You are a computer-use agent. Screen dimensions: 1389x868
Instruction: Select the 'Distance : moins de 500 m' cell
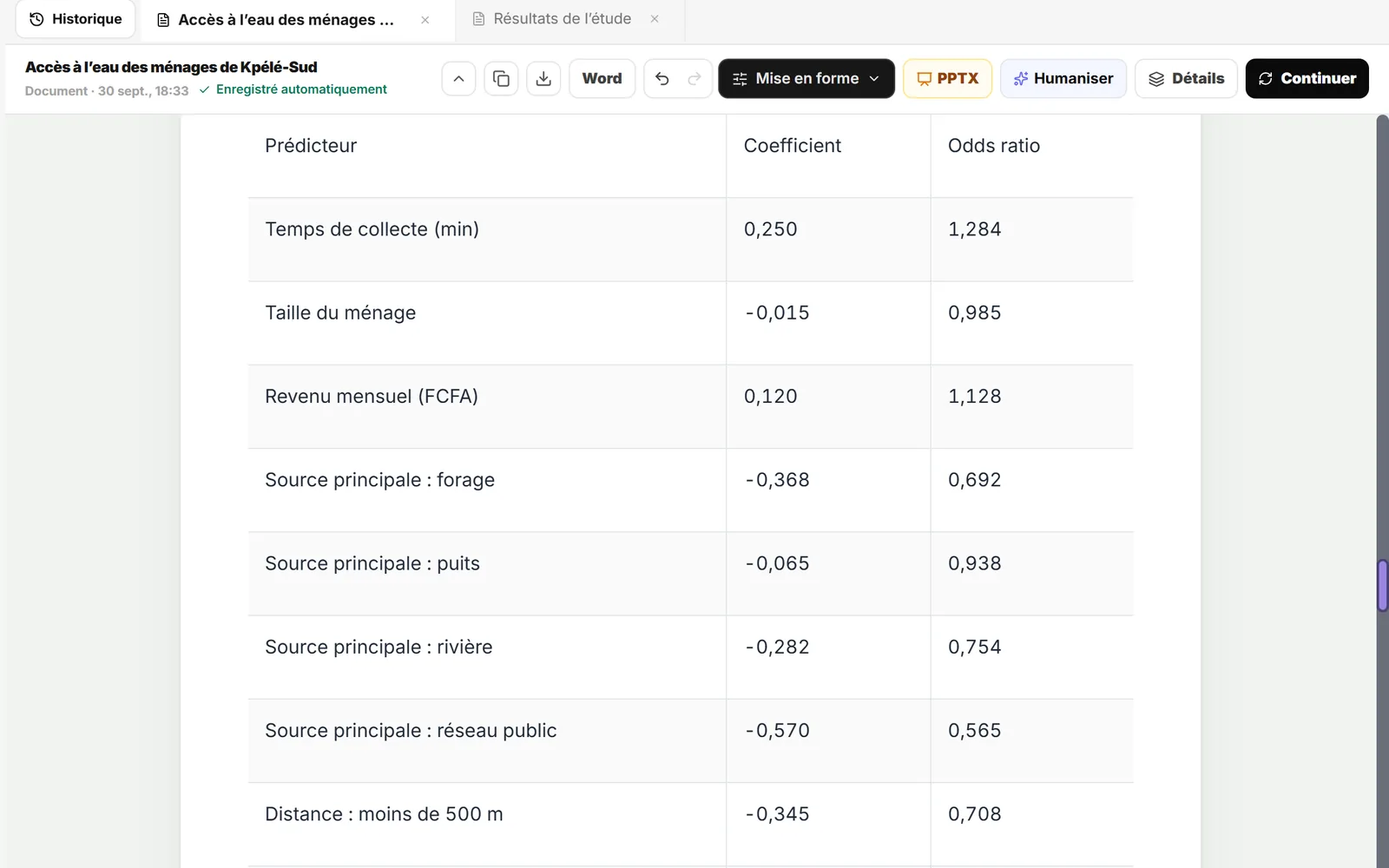point(487,825)
